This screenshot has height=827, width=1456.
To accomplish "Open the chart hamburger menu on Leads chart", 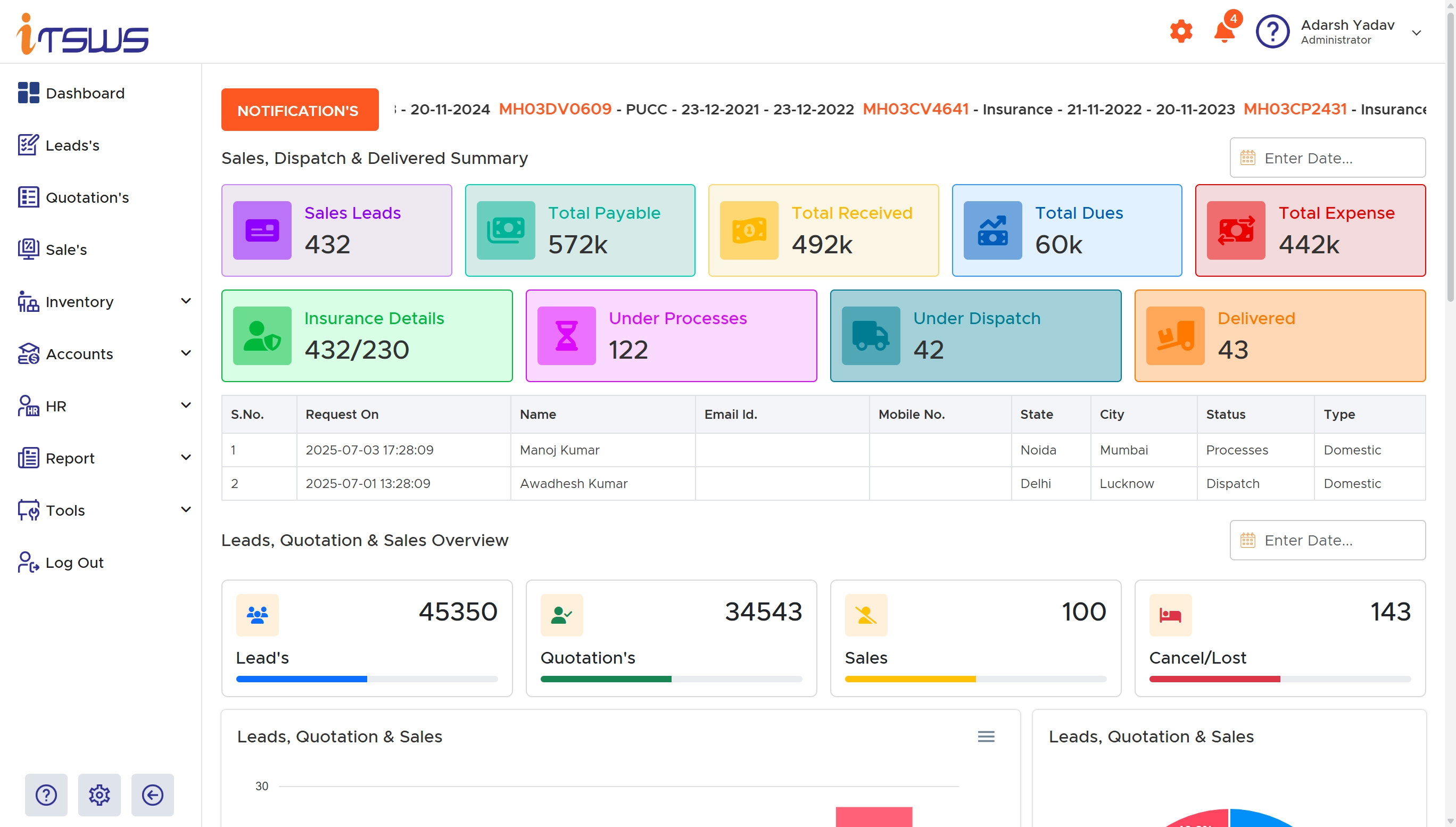I will [987, 735].
